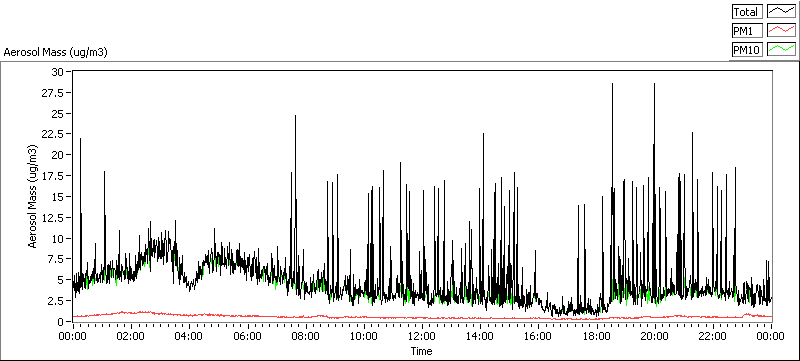This screenshot has width=800, height=361.
Task: Click the 18:00 time axis label
Action: point(596,336)
